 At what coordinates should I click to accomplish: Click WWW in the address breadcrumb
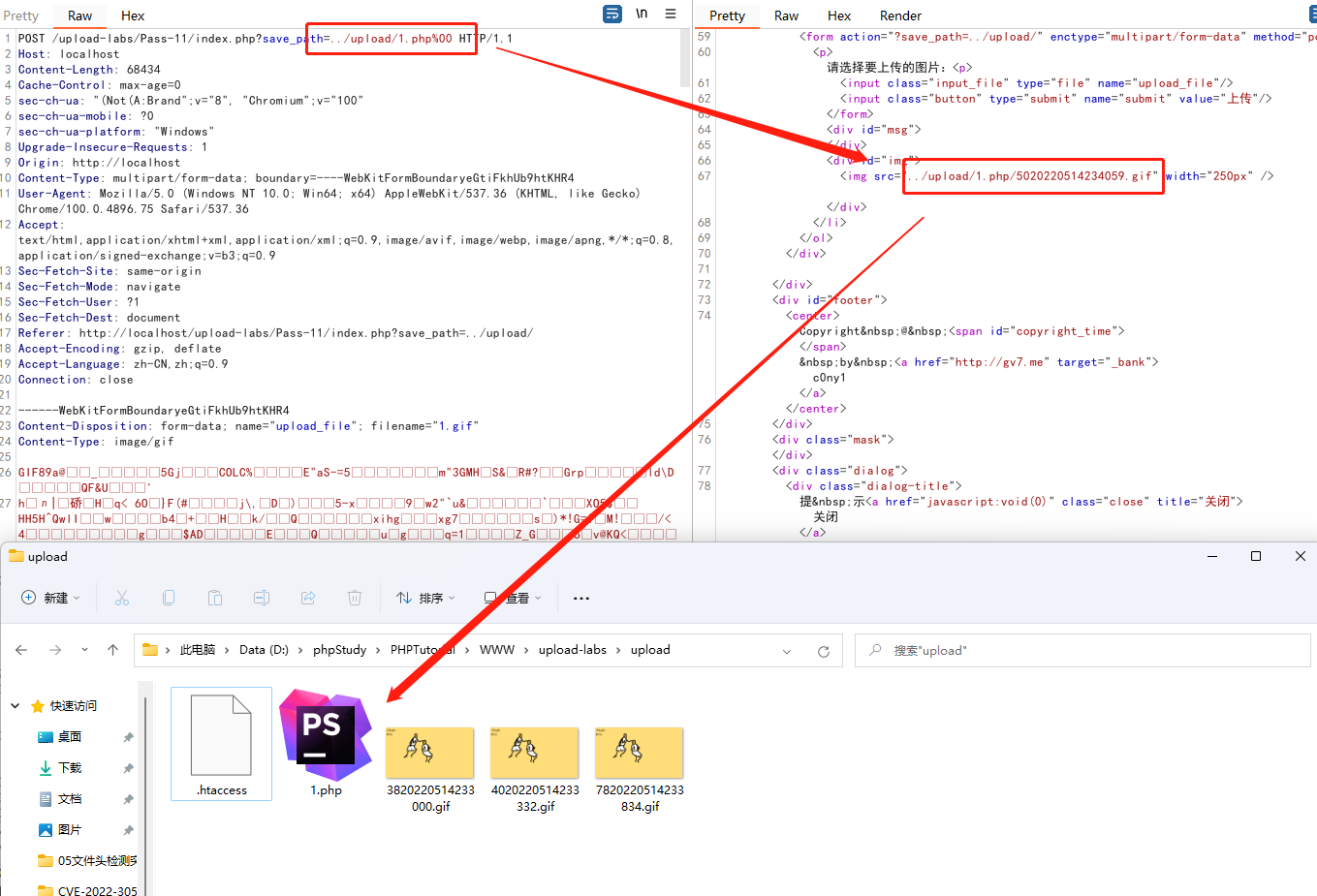coord(497,650)
